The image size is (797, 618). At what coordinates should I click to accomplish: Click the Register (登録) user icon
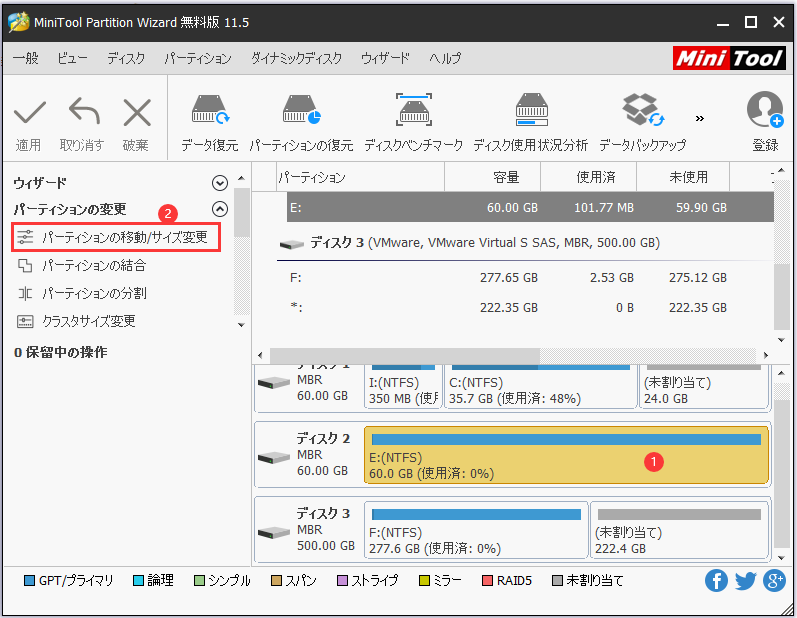click(765, 109)
